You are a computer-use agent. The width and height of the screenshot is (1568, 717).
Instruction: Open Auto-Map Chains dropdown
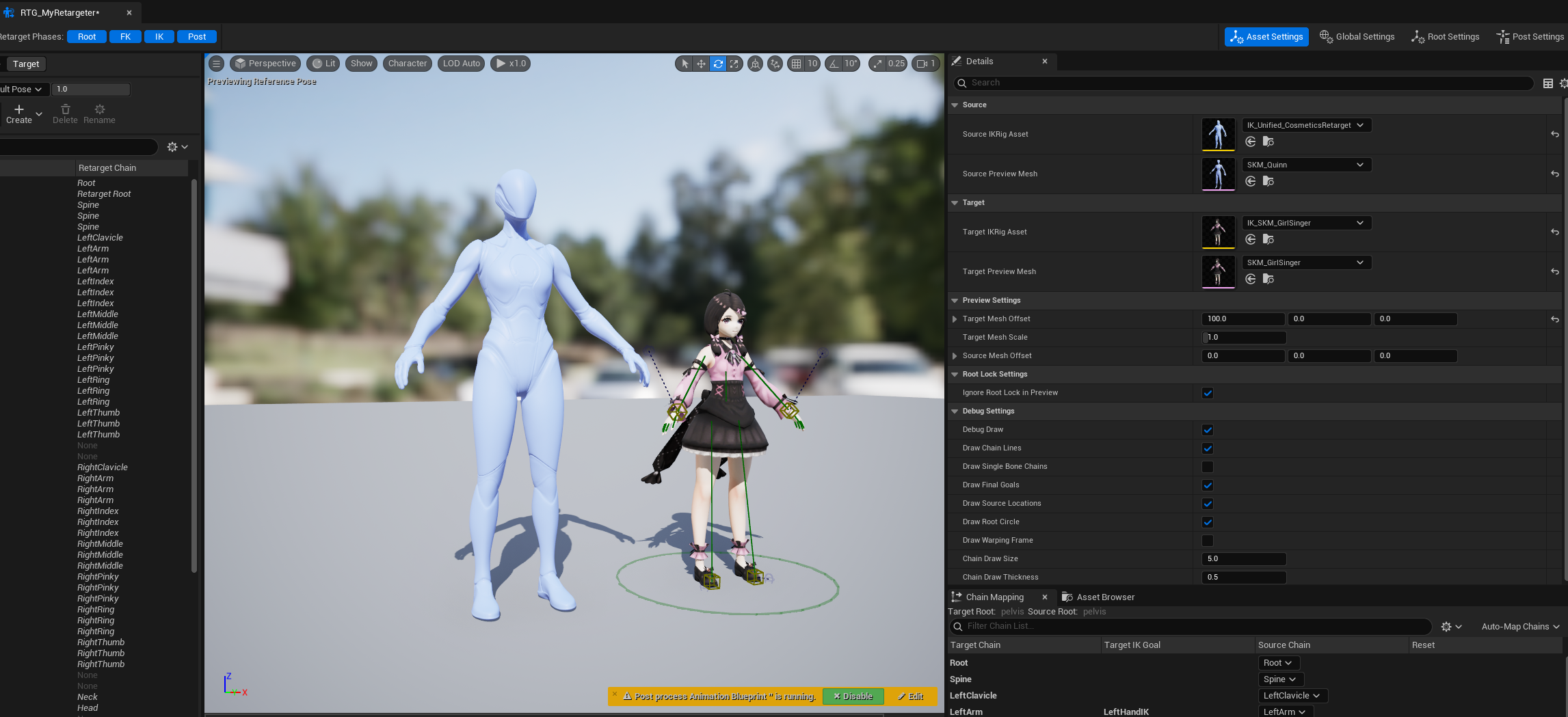click(1520, 627)
